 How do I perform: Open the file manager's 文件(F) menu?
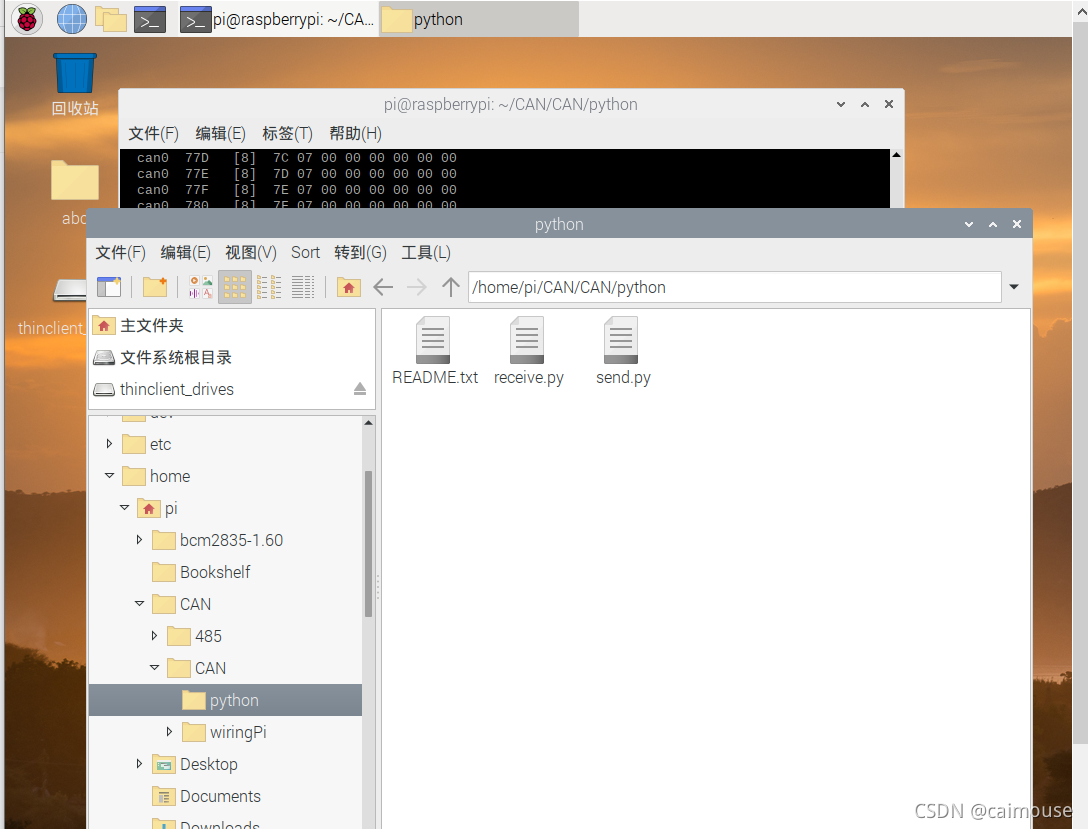[x=120, y=253]
